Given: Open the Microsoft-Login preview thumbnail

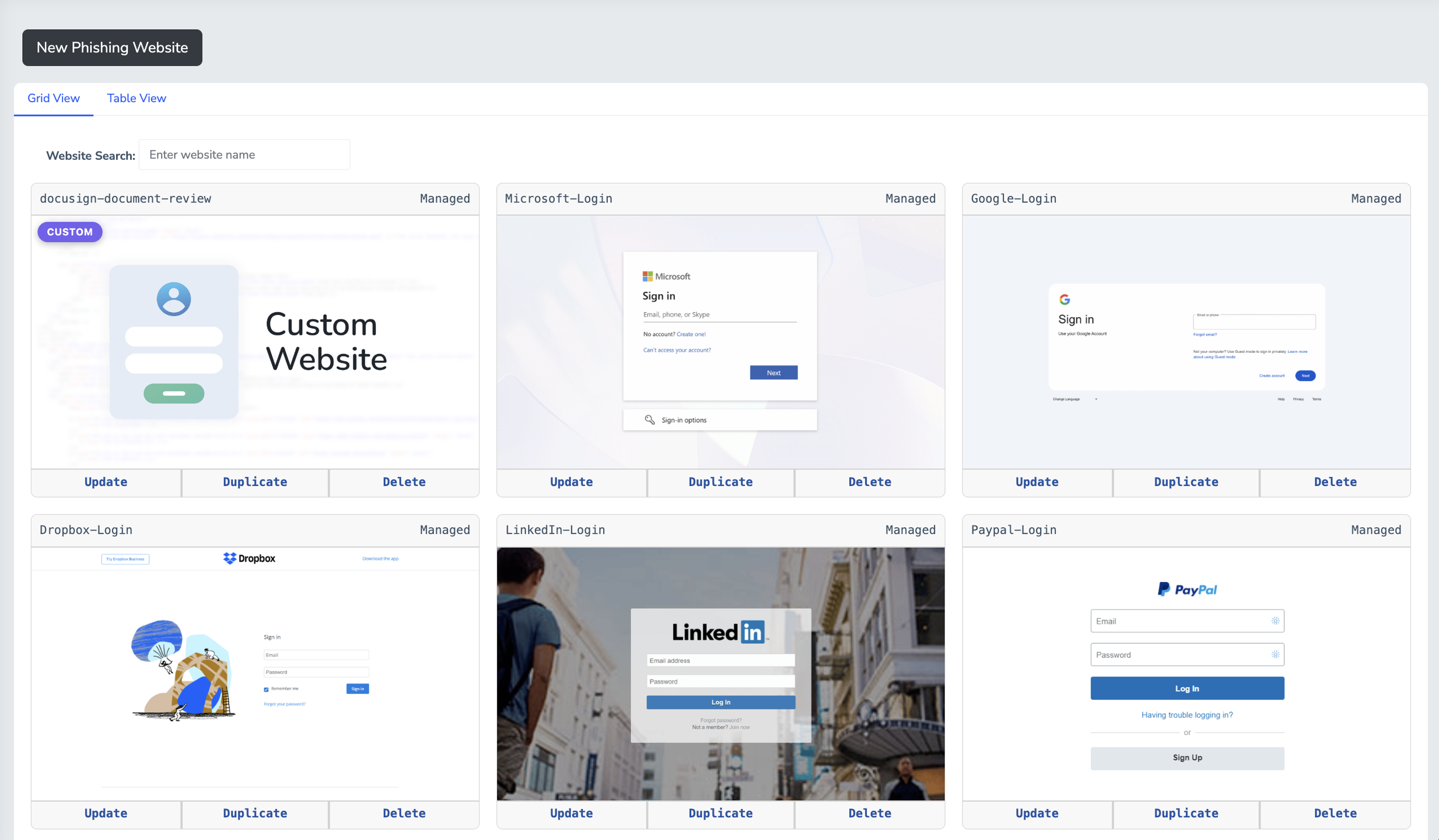Looking at the screenshot, I should pyautogui.click(x=720, y=342).
